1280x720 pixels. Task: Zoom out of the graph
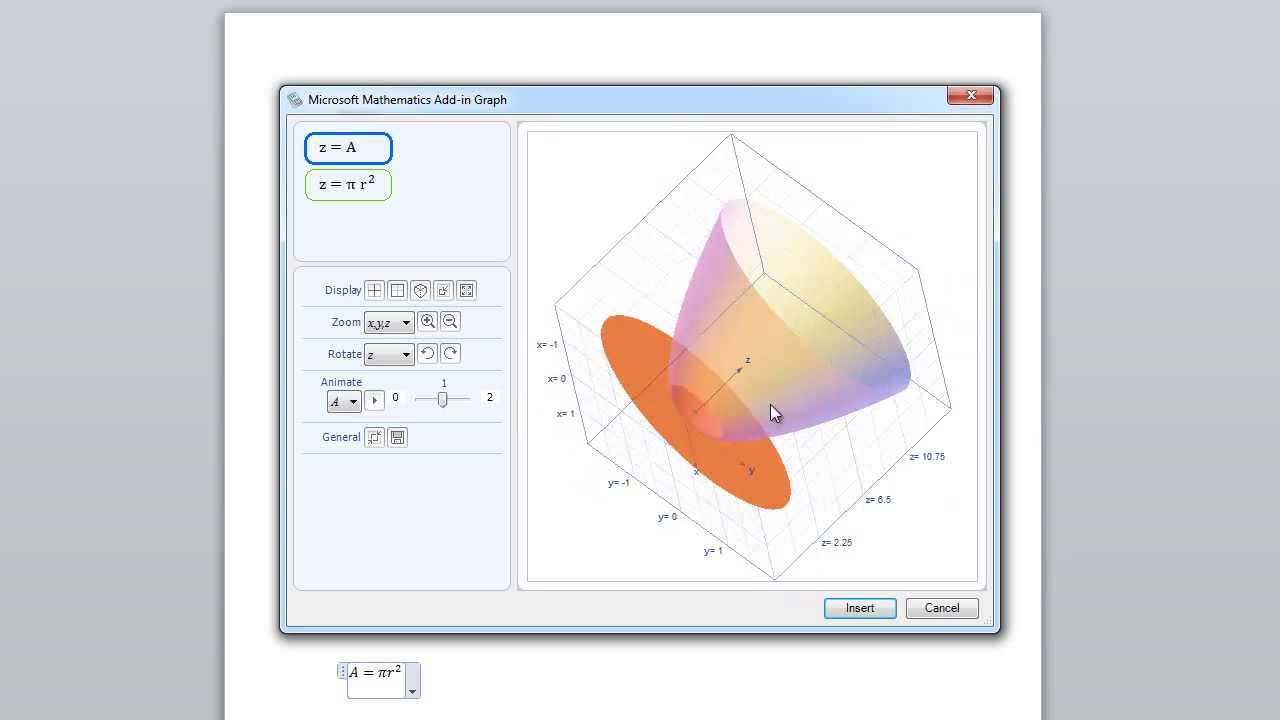tap(450, 321)
